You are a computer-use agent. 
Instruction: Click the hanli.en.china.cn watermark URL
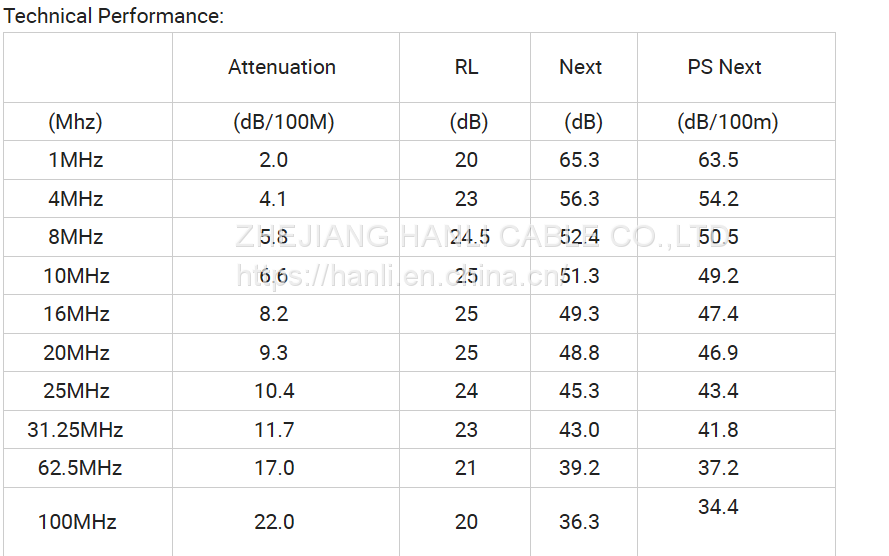tap(400, 277)
